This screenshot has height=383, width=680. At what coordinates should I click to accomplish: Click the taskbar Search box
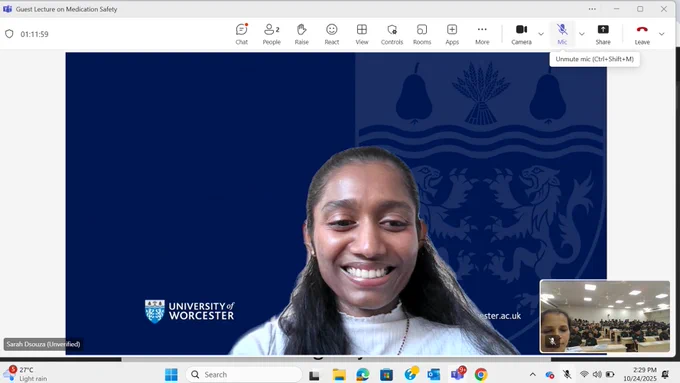pyautogui.click(x=244, y=374)
